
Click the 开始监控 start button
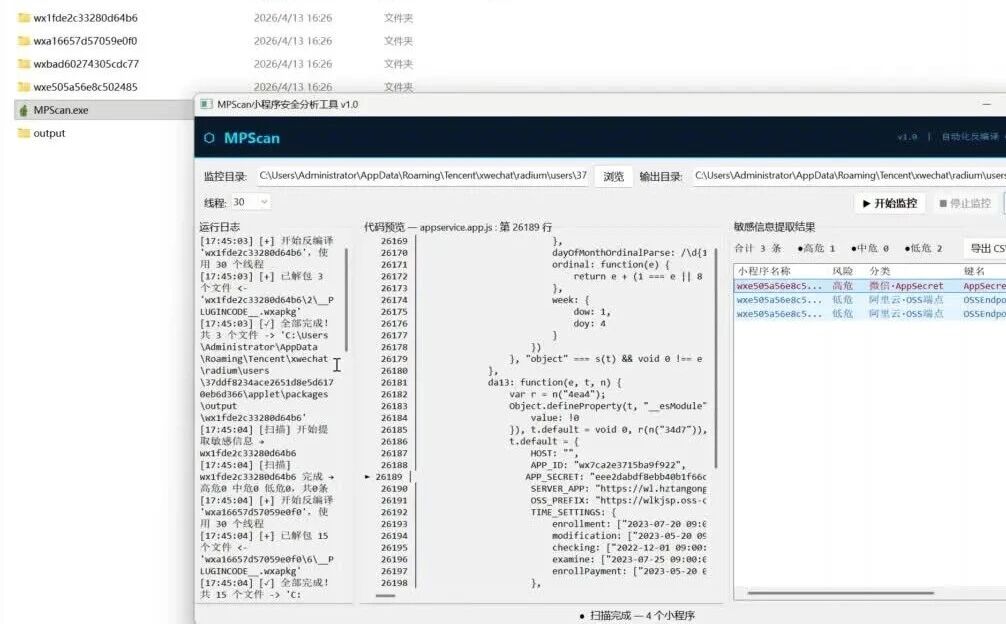(889, 203)
